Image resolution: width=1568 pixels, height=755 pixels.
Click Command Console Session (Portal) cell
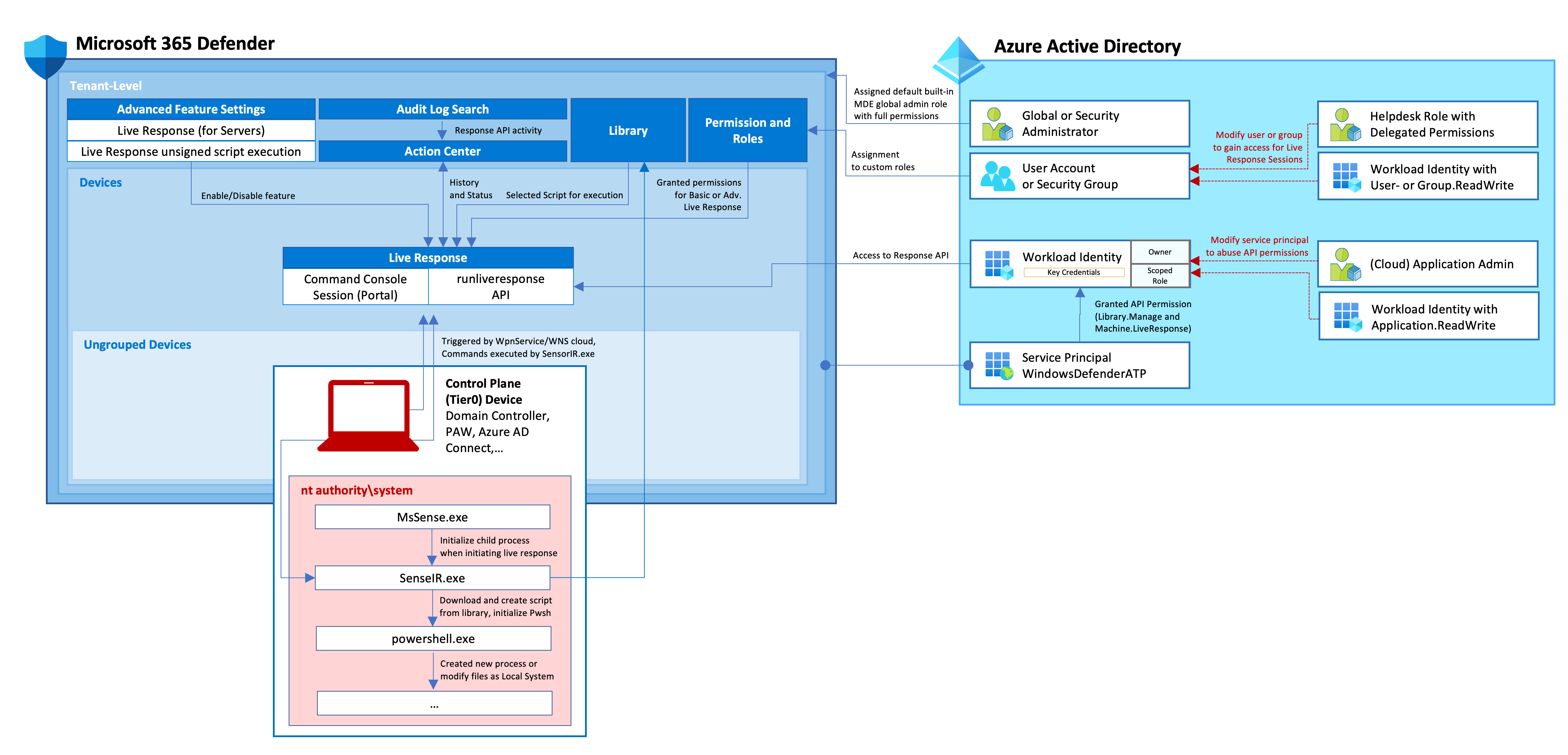(356, 286)
